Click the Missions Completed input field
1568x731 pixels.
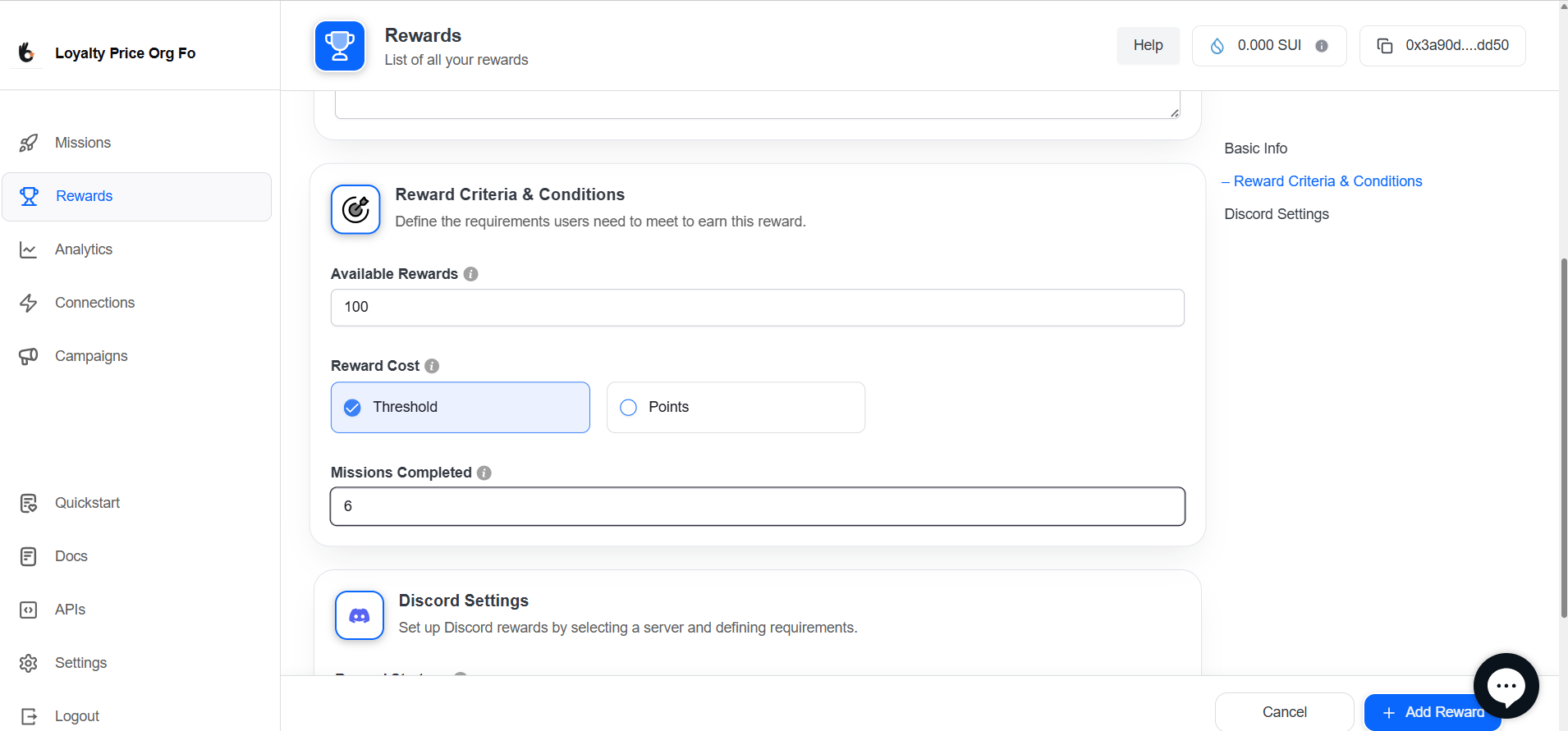pyautogui.click(x=757, y=506)
